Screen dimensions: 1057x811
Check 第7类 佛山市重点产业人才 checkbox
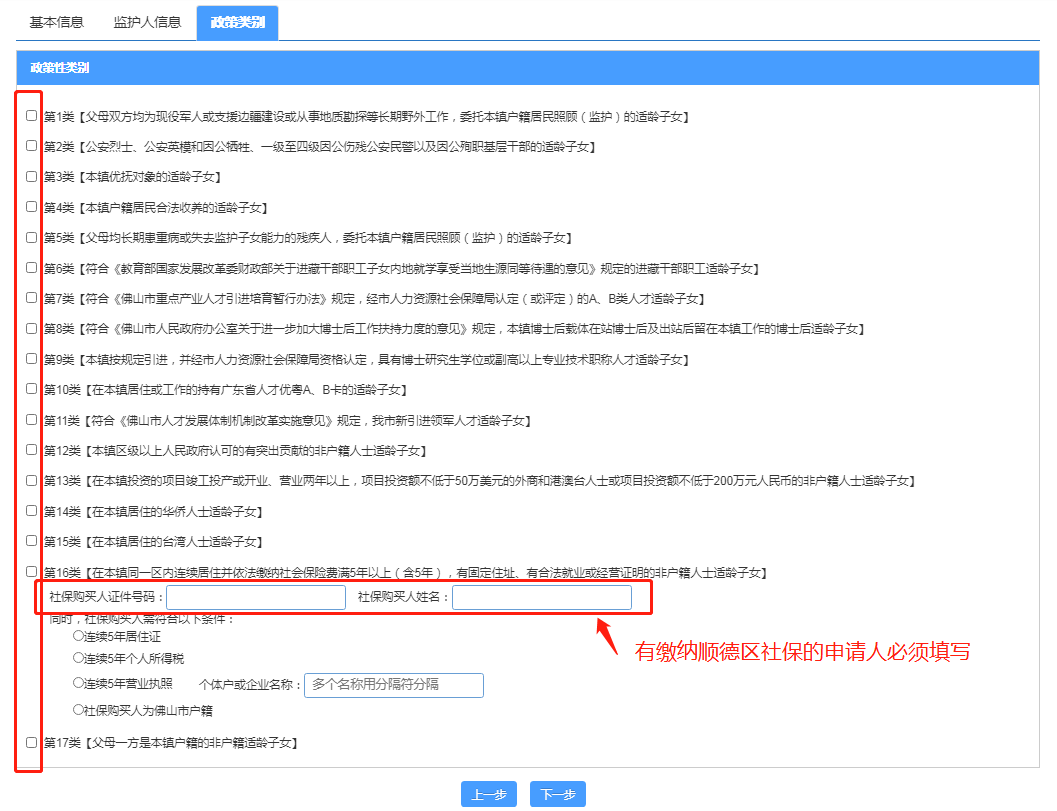32,298
